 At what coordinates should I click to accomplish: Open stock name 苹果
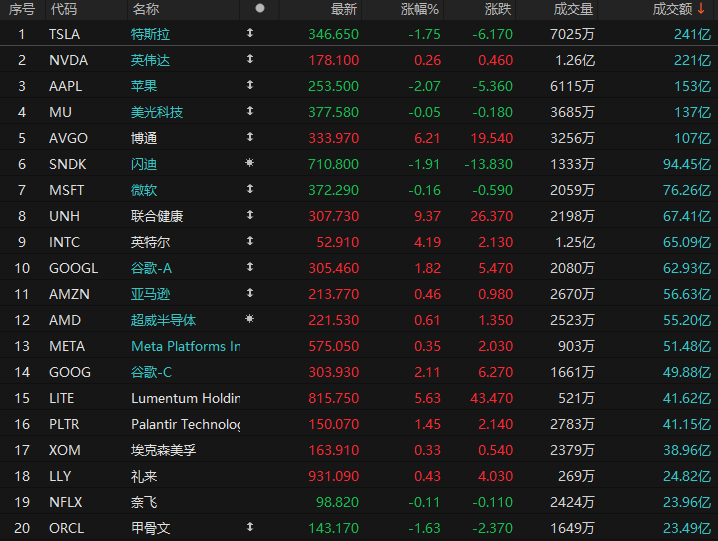[144, 86]
